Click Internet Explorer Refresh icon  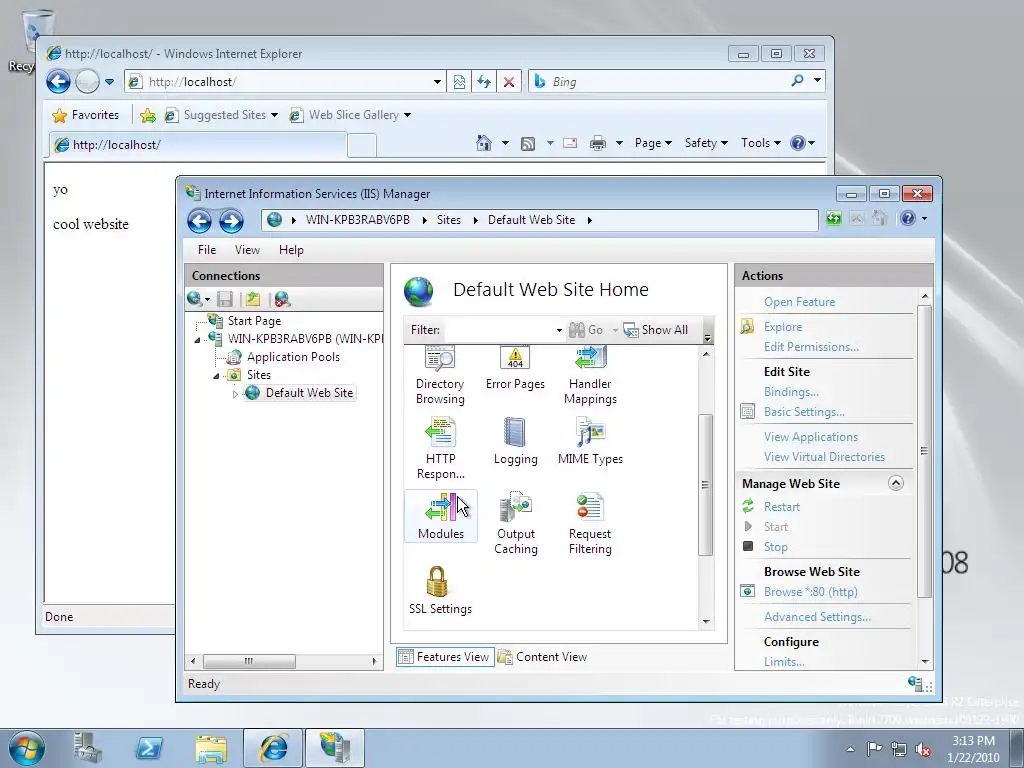click(484, 82)
